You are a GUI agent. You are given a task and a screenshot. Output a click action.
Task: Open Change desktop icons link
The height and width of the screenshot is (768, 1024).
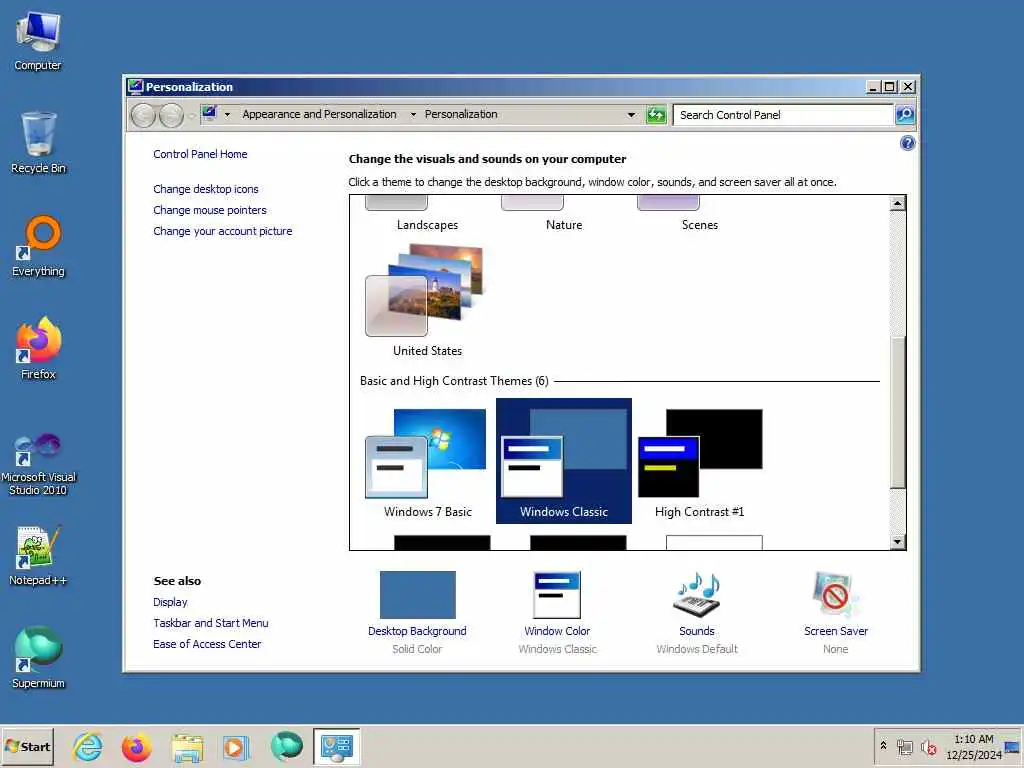(206, 189)
